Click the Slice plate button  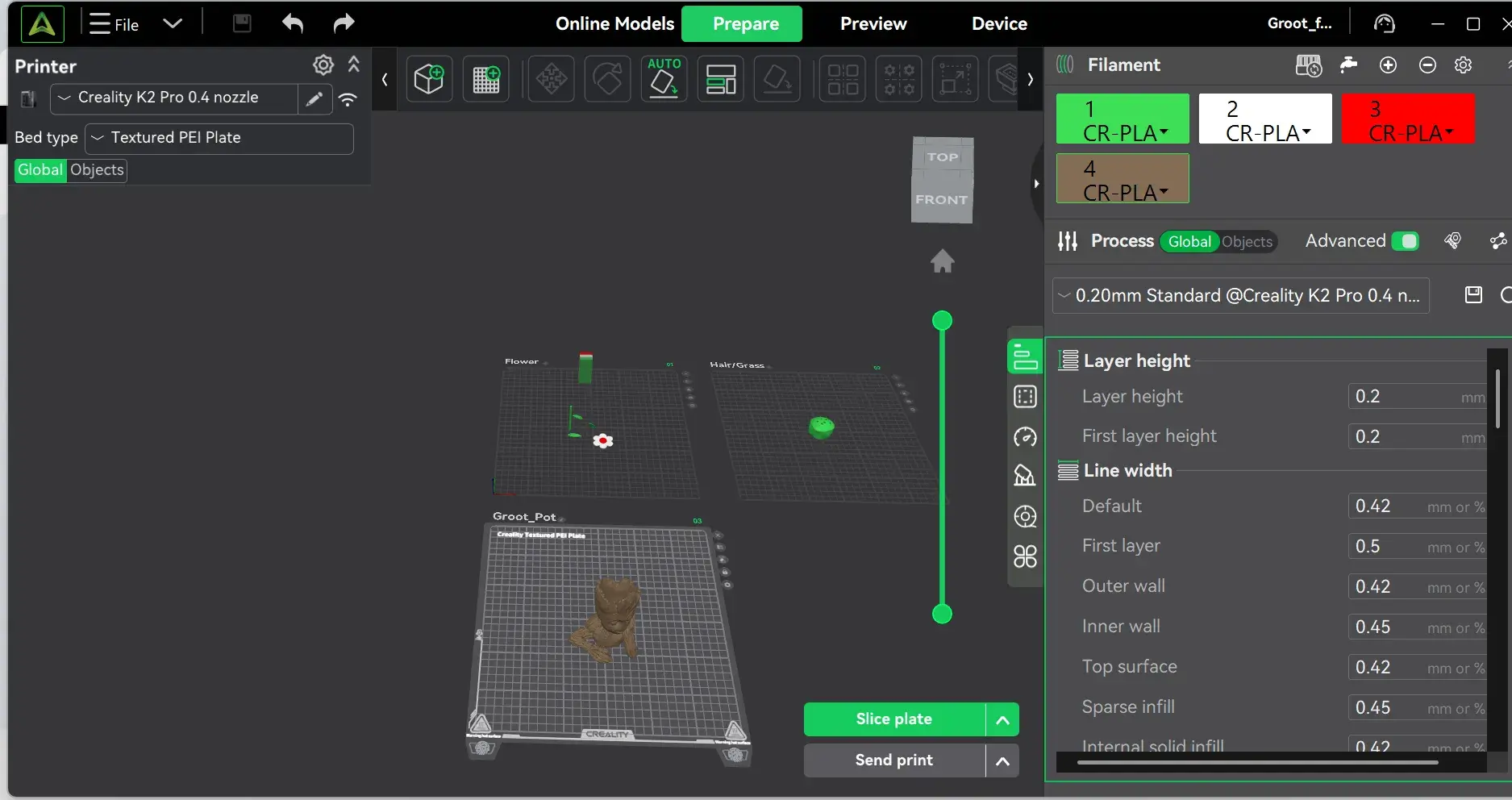pyautogui.click(x=893, y=720)
